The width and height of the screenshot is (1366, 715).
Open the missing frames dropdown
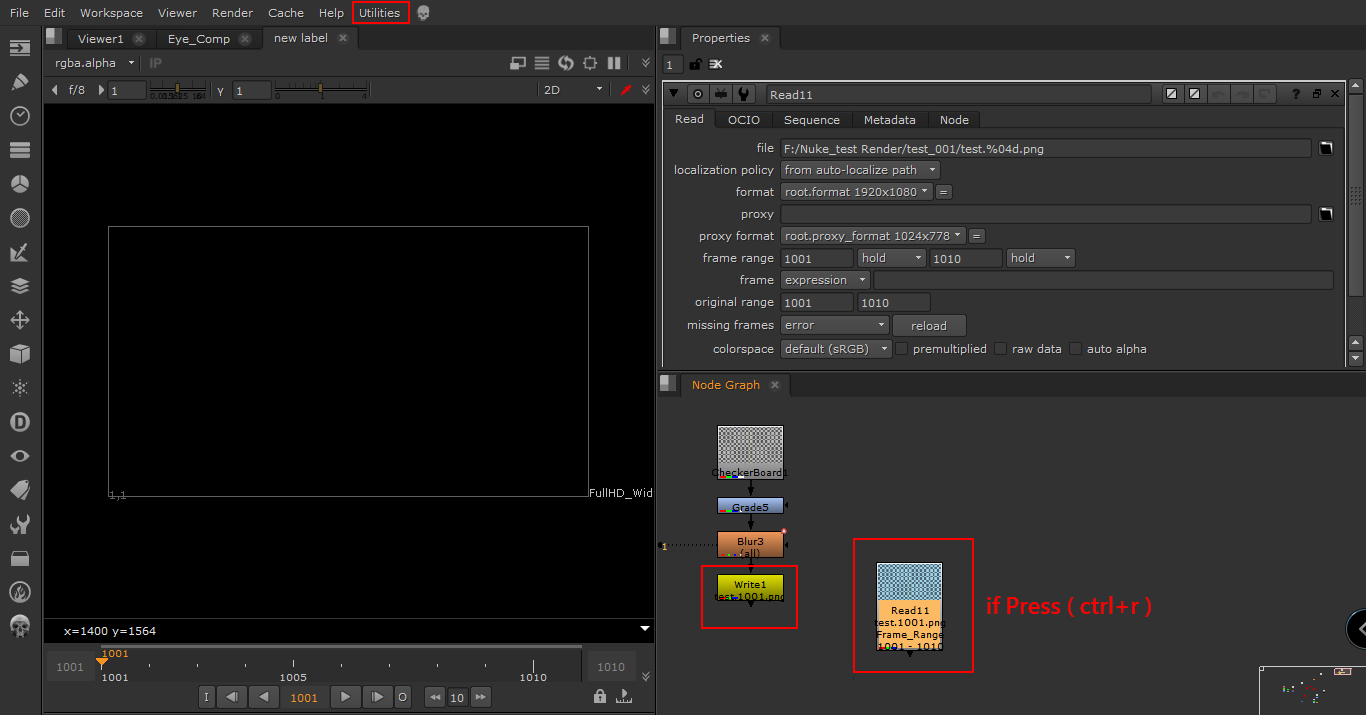834,324
